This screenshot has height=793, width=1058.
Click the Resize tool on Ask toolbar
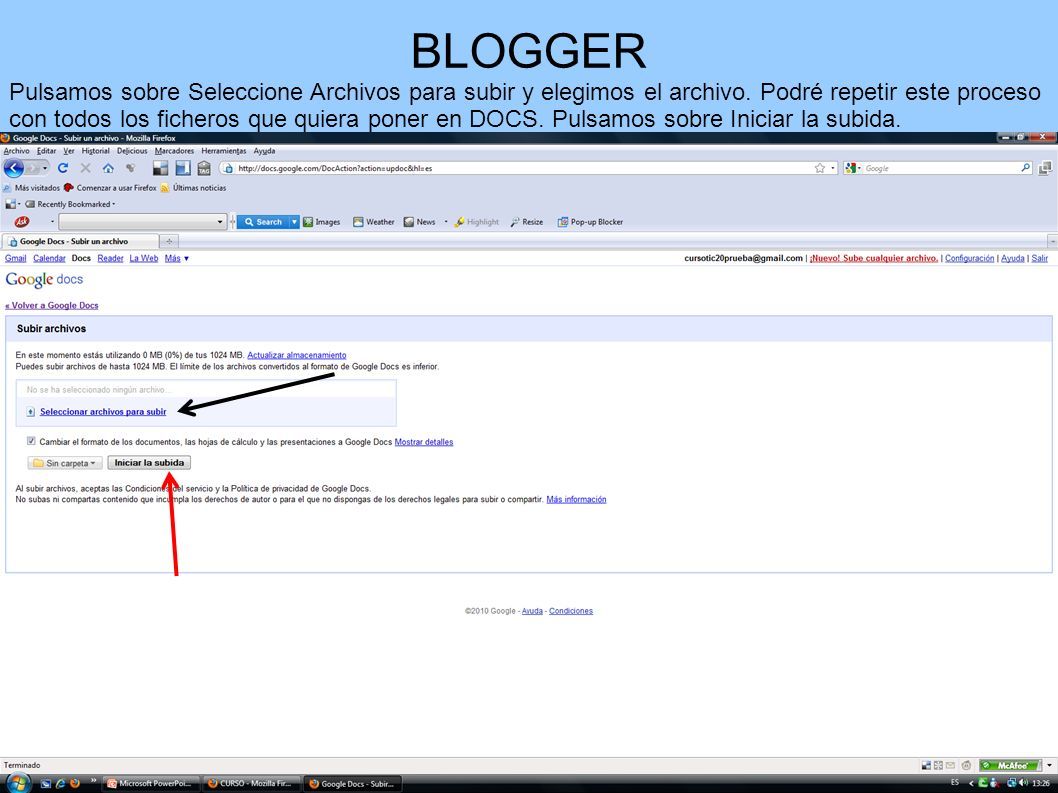pos(527,222)
